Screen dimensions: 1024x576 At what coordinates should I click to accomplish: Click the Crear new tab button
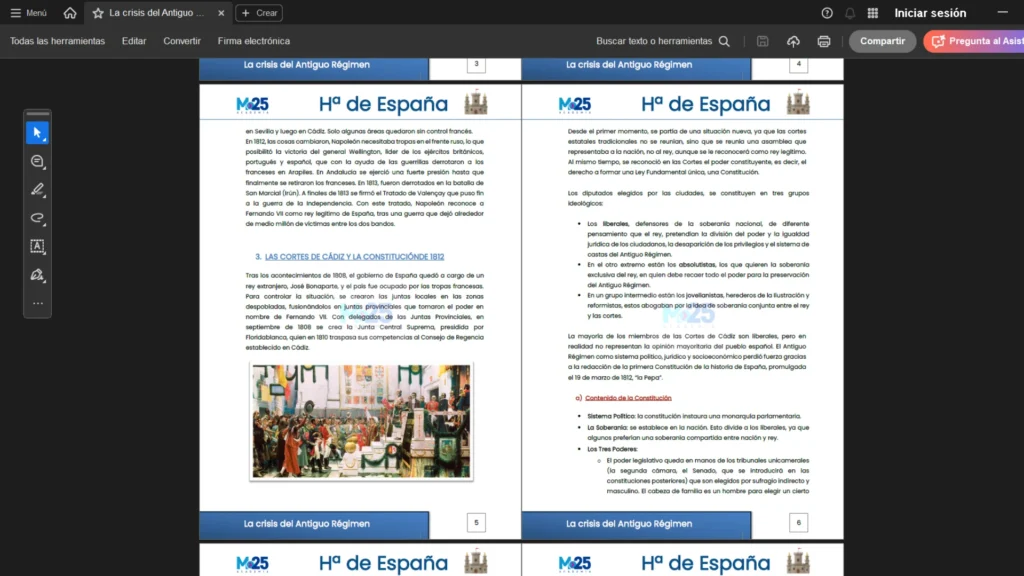[259, 13]
